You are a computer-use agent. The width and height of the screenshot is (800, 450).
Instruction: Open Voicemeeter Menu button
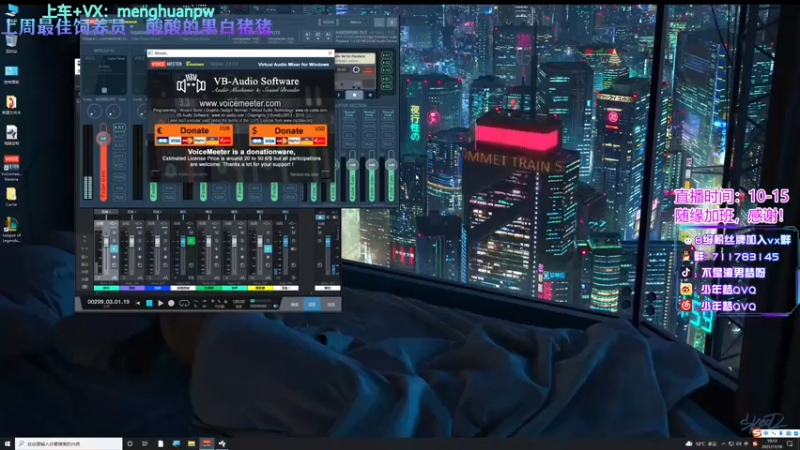[x=356, y=22]
